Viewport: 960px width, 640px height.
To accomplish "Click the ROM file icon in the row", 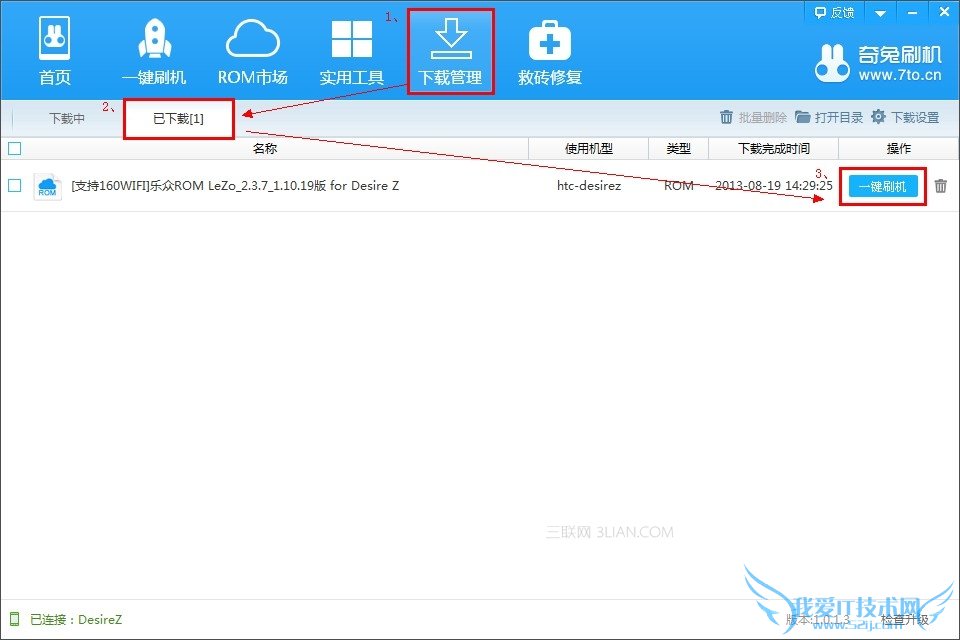I will click(47, 186).
